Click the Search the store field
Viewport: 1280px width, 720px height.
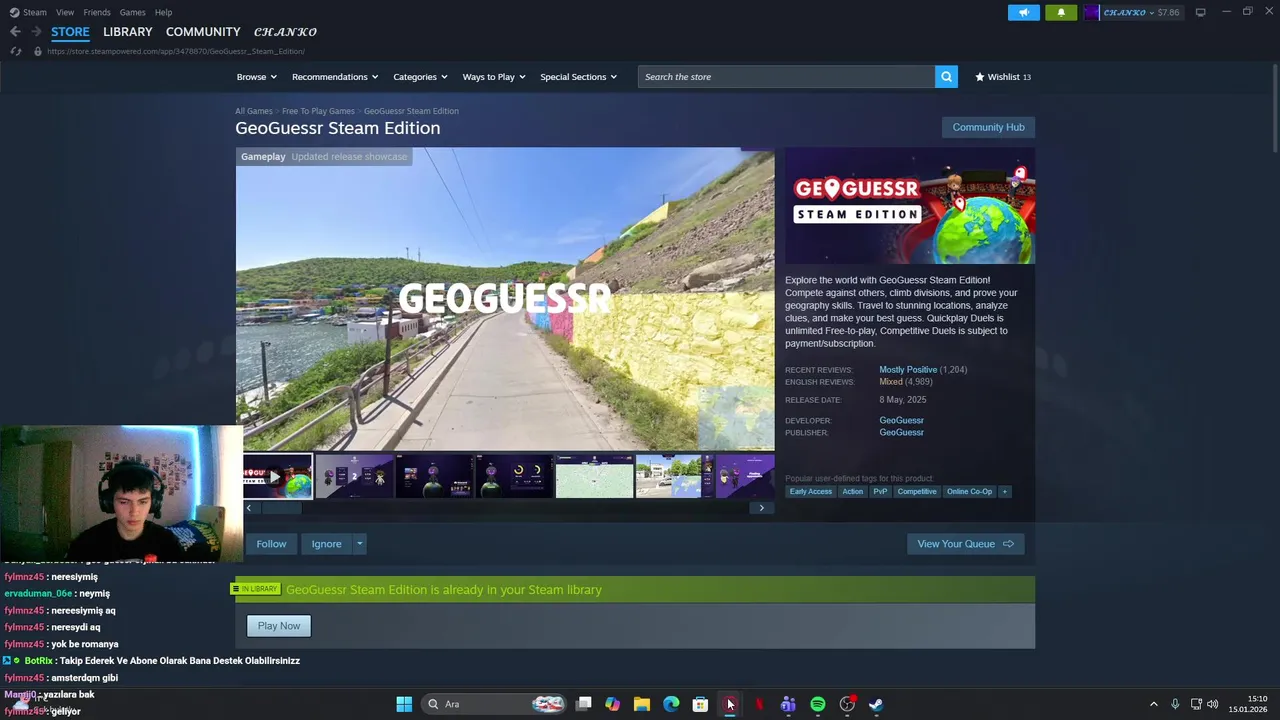coord(786,77)
